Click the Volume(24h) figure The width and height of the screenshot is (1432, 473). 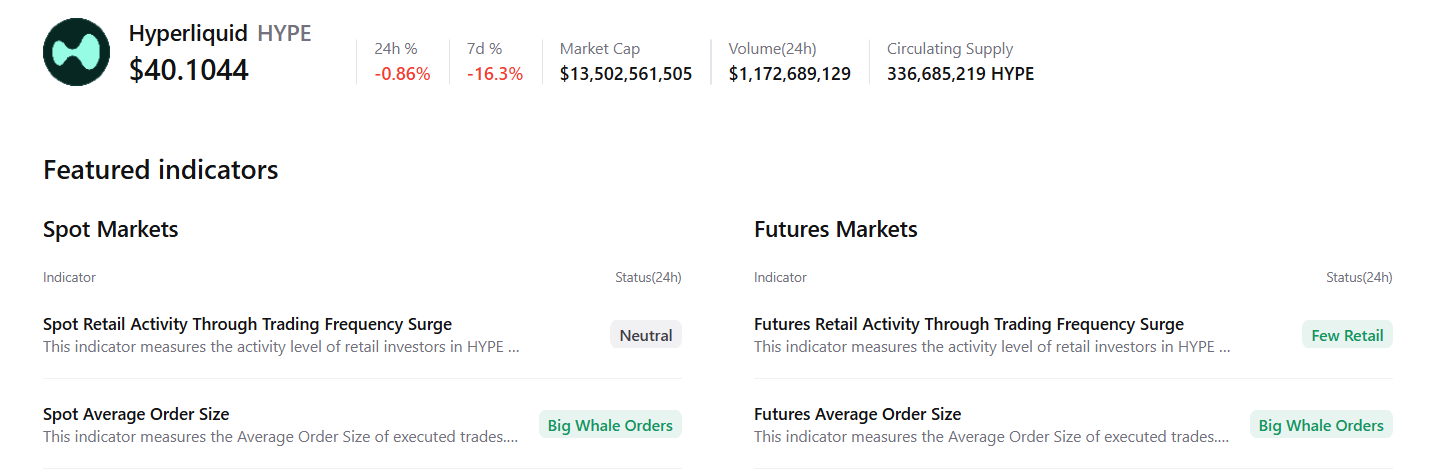pyautogui.click(x=790, y=73)
